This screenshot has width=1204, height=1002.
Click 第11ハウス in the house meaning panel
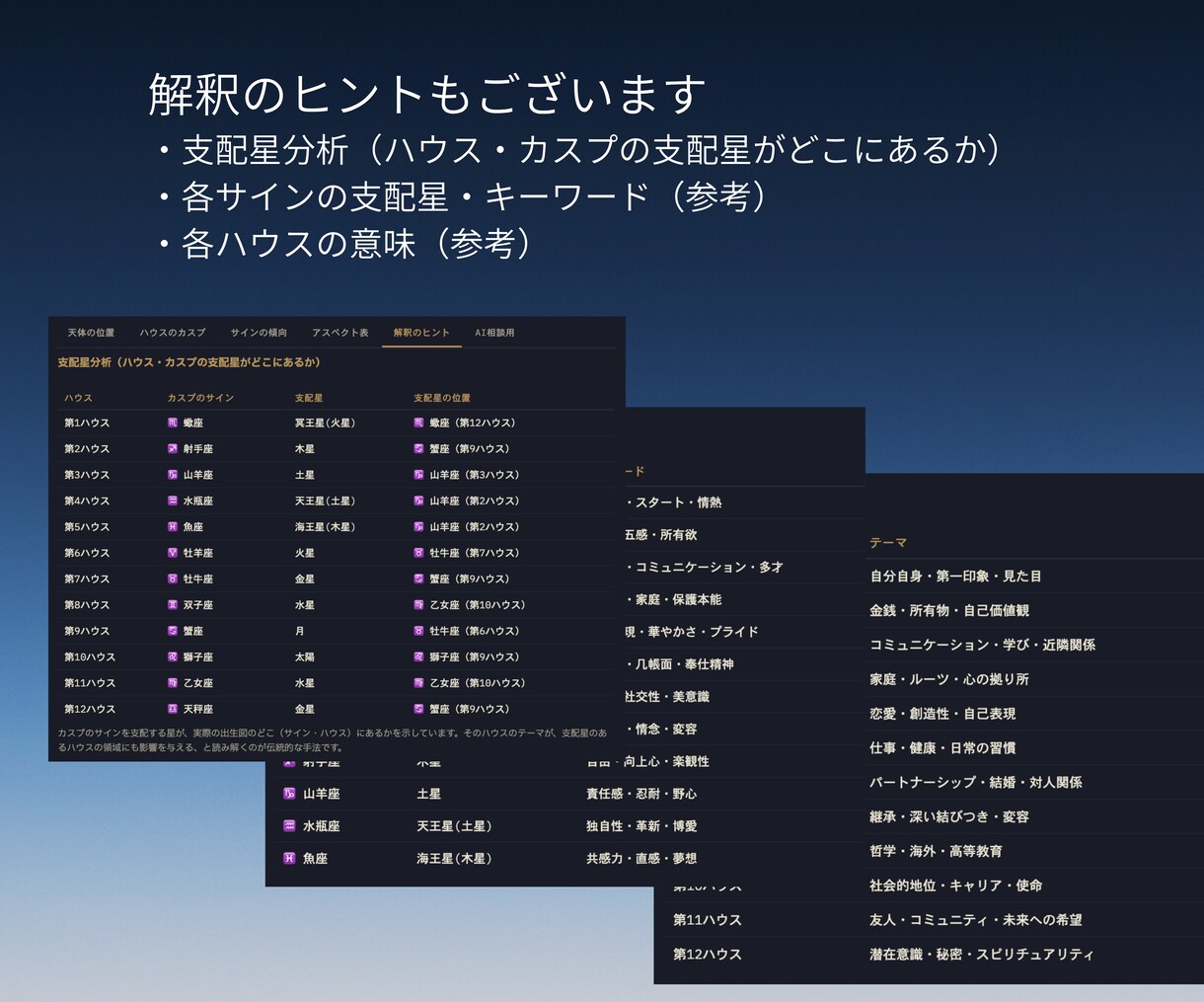(708, 920)
